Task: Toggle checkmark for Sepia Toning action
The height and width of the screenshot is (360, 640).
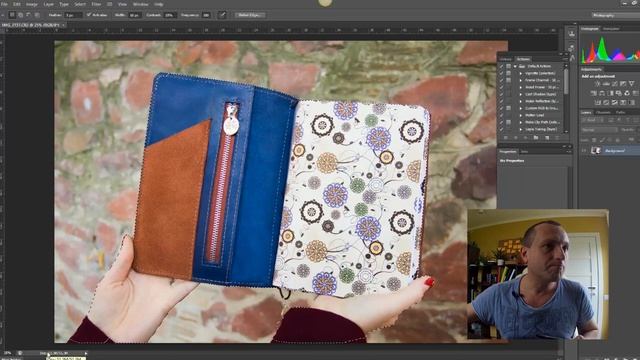Action: coord(502,129)
